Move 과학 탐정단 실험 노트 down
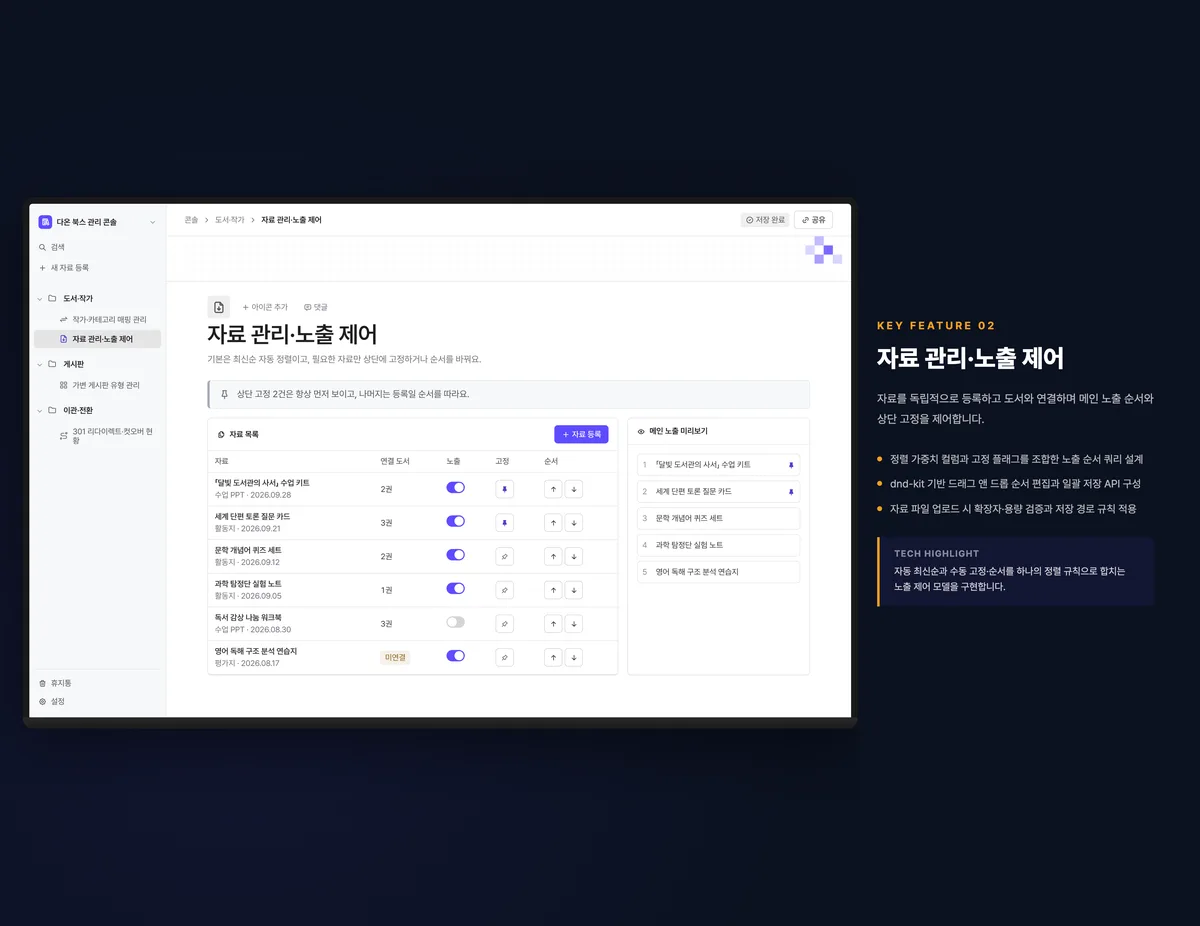 click(x=573, y=590)
